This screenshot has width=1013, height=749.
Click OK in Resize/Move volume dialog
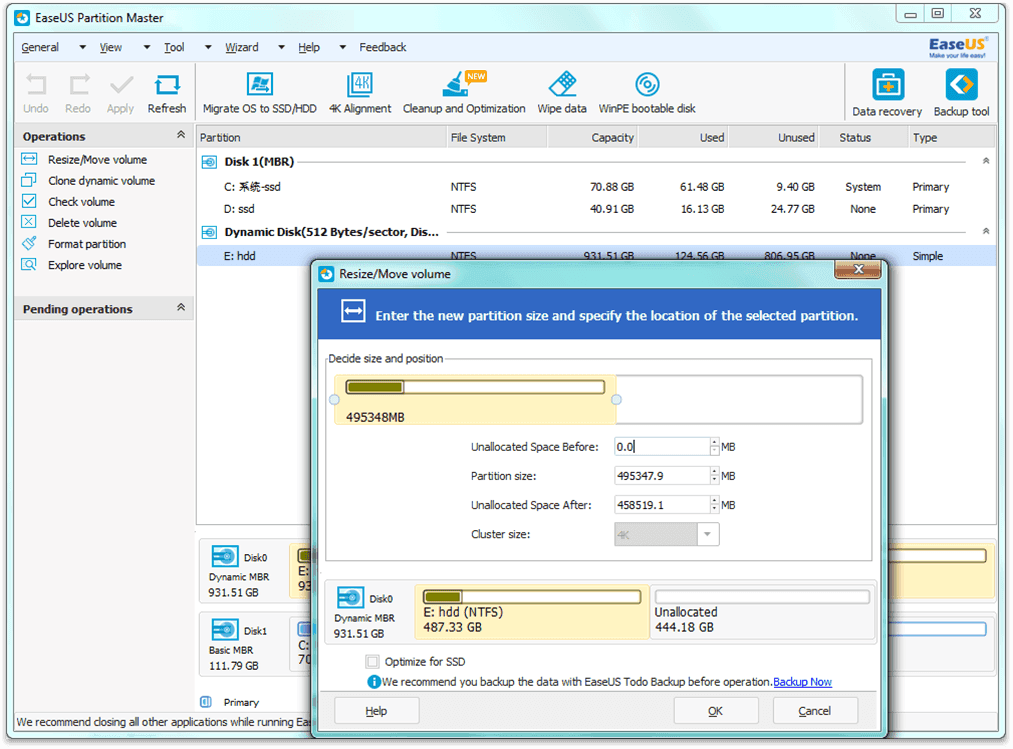(716, 711)
